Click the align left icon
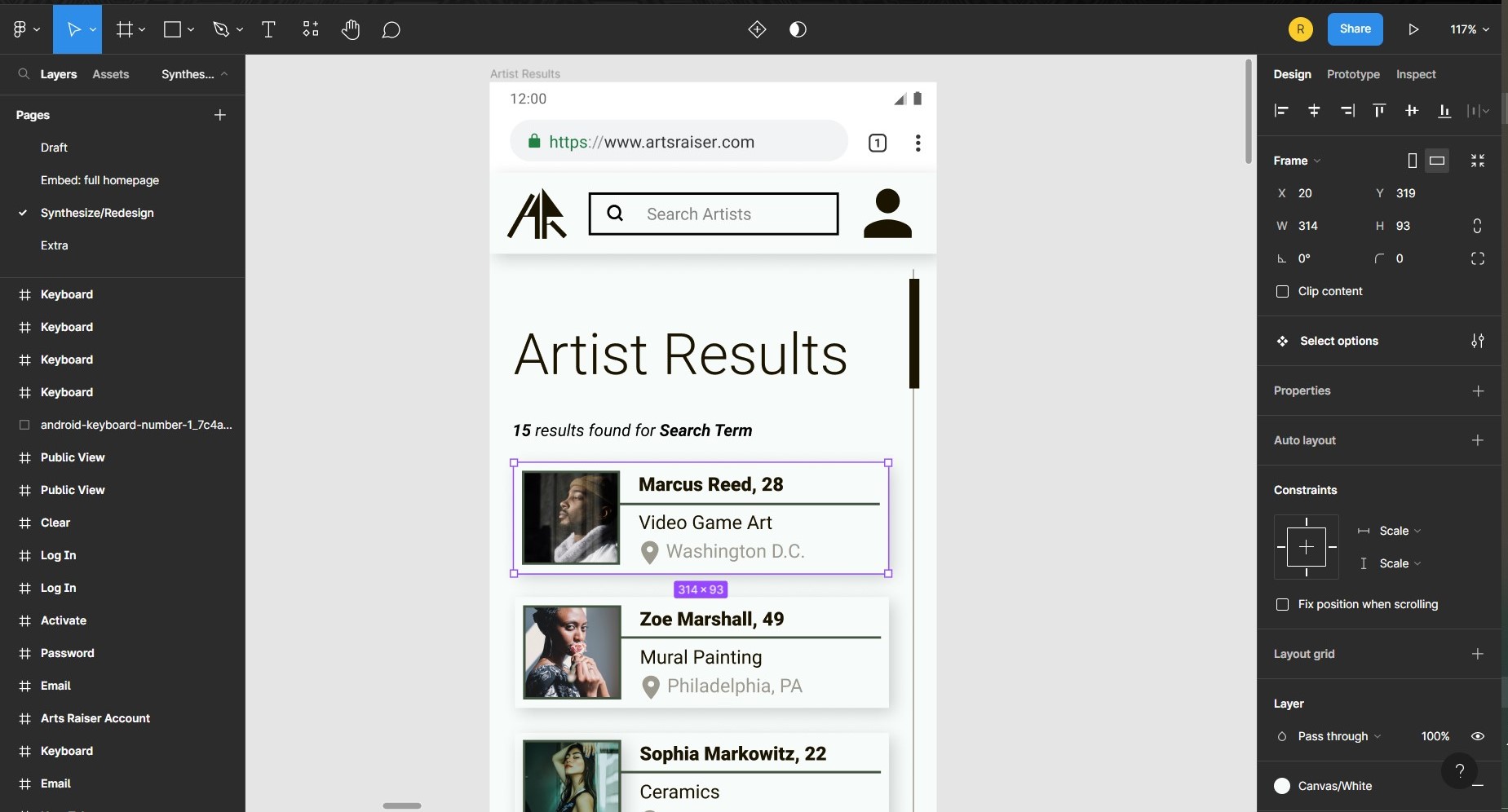Screen dimensions: 1508x812 pos(1281,111)
